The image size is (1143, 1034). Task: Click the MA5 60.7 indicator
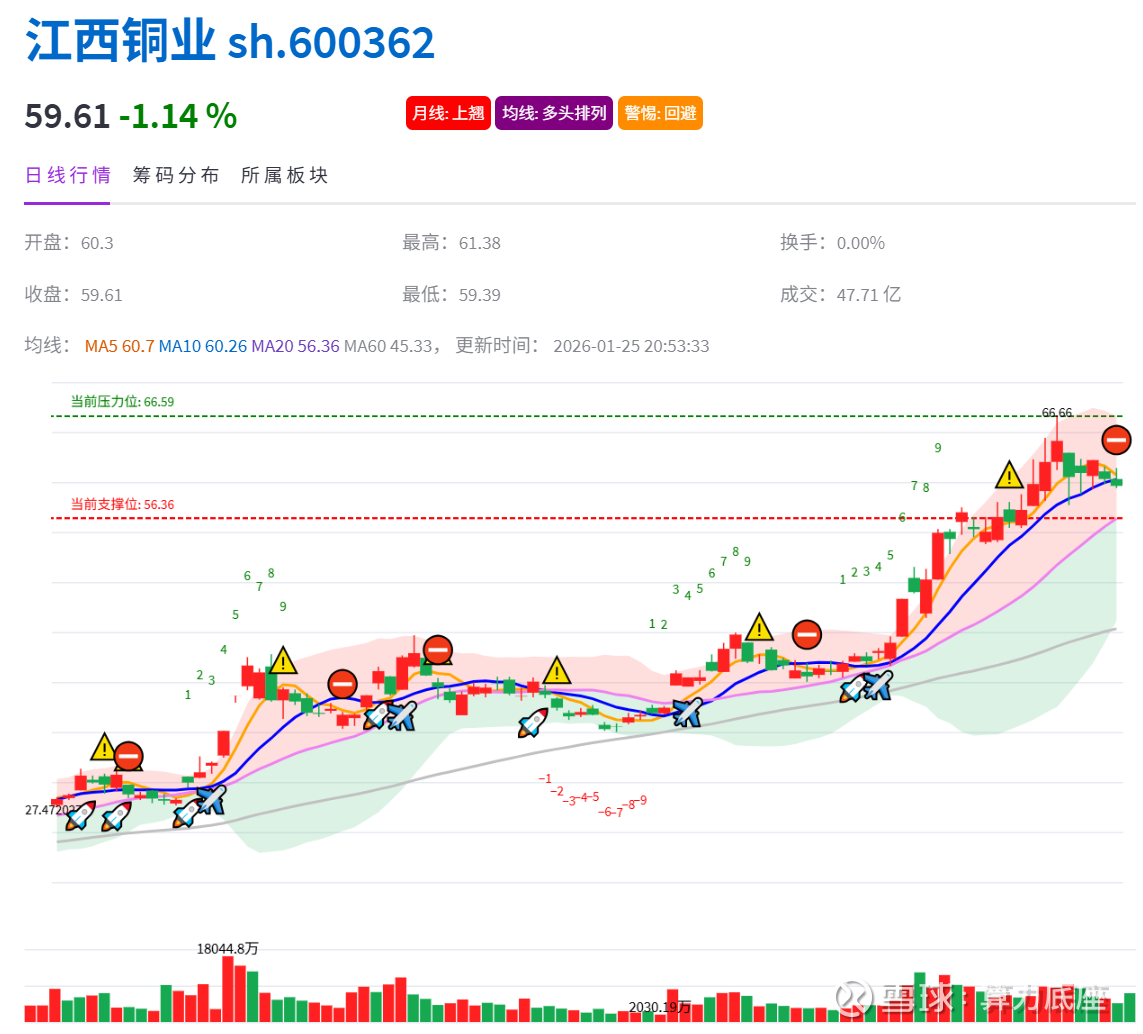point(120,346)
